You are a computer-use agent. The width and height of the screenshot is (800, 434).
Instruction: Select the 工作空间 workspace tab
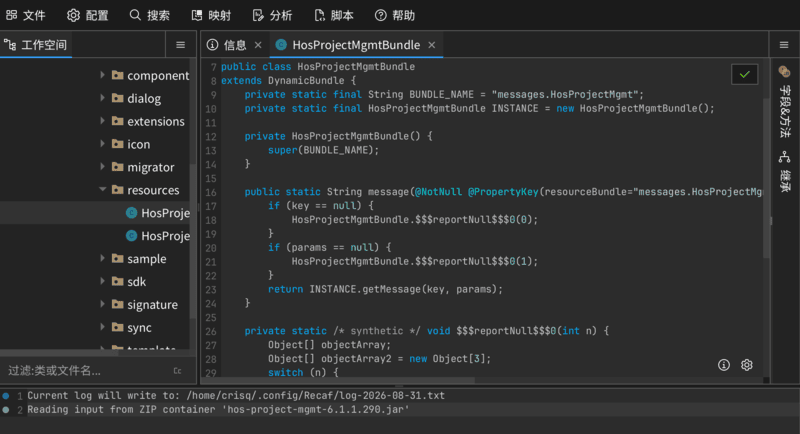pyautogui.click(x=36, y=45)
